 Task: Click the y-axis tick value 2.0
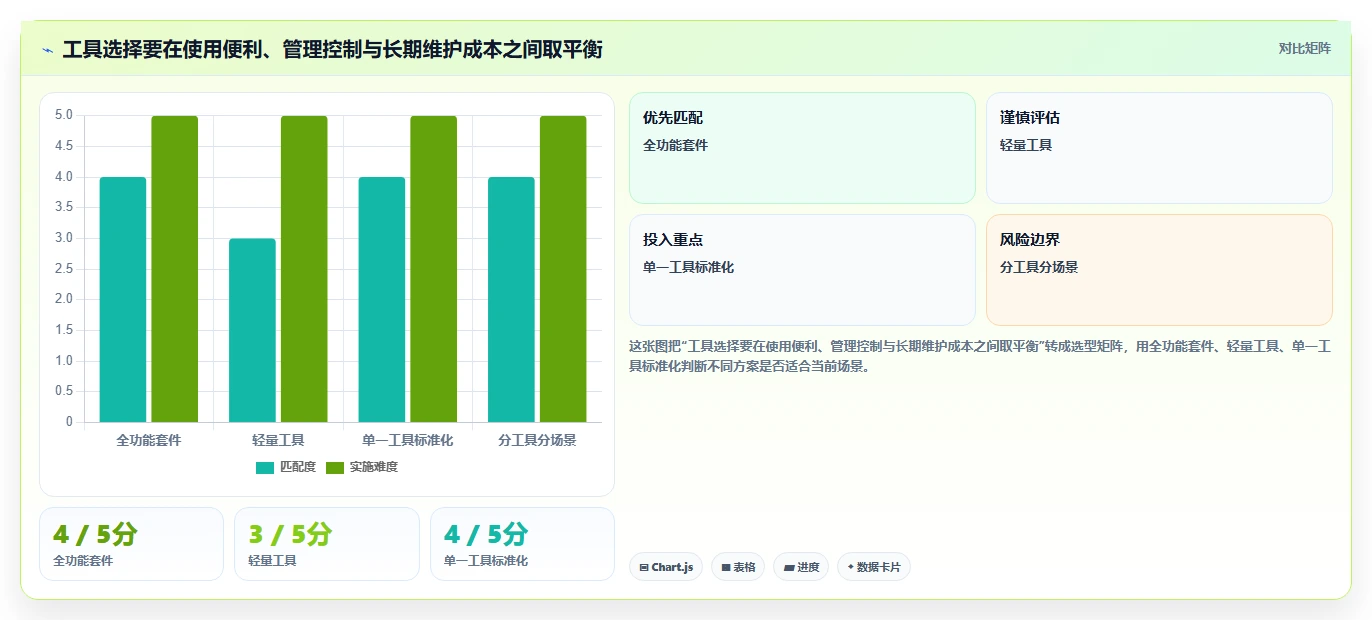pyautogui.click(x=64, y=299)
